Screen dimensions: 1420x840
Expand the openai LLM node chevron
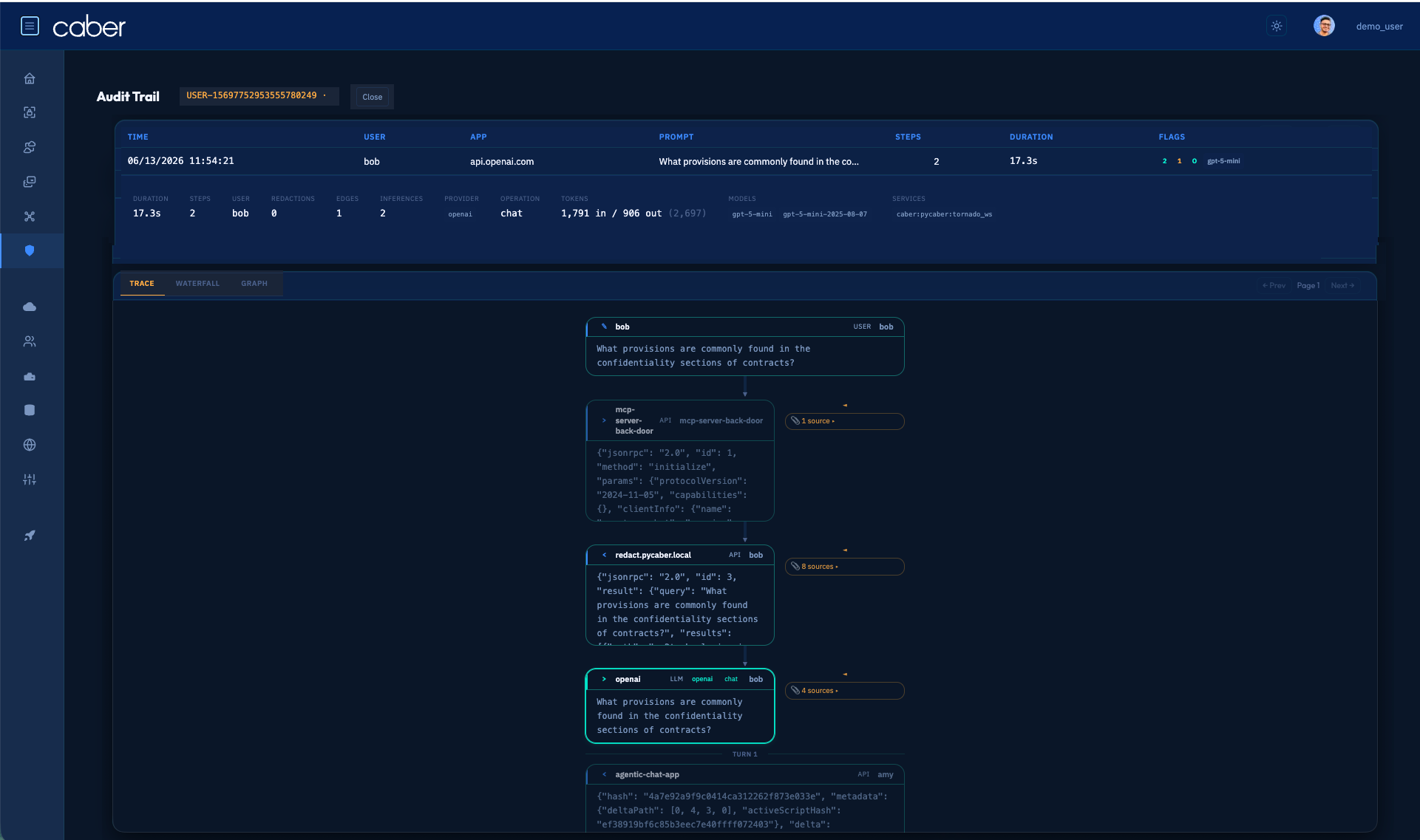(604, 679)
